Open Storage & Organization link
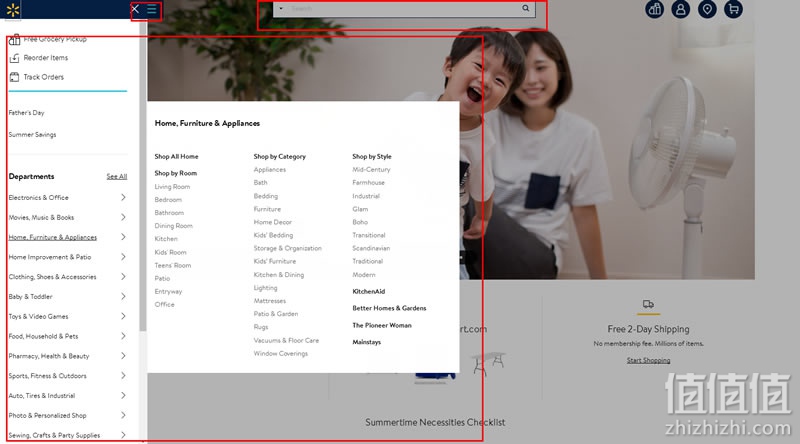The image size is (800, 444). coord(288,249)
